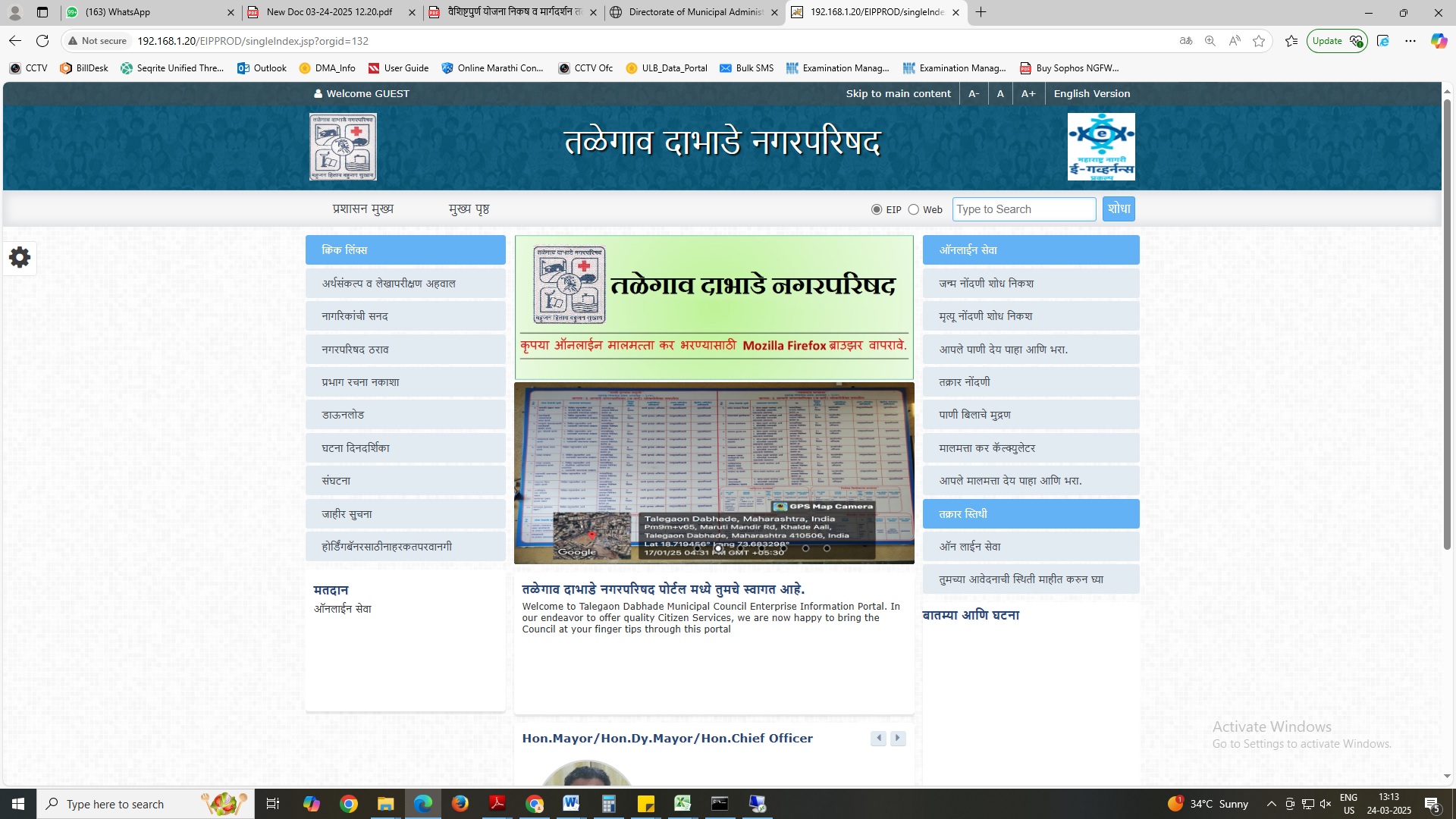The width and height of the screenshot is (1456, 819).
Task: Open नगरपरिषद ठराव quick link
Action: (x=405, y=350)
